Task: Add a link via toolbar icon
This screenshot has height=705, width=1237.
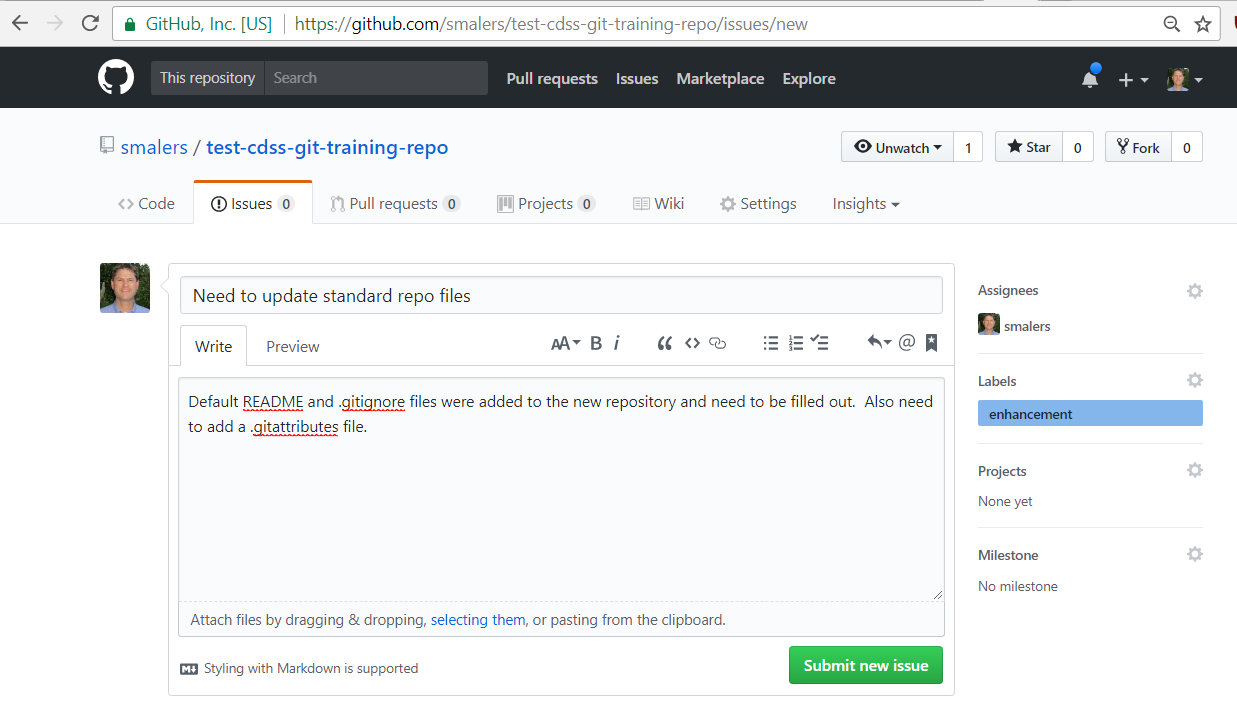Action: [717, 343]
